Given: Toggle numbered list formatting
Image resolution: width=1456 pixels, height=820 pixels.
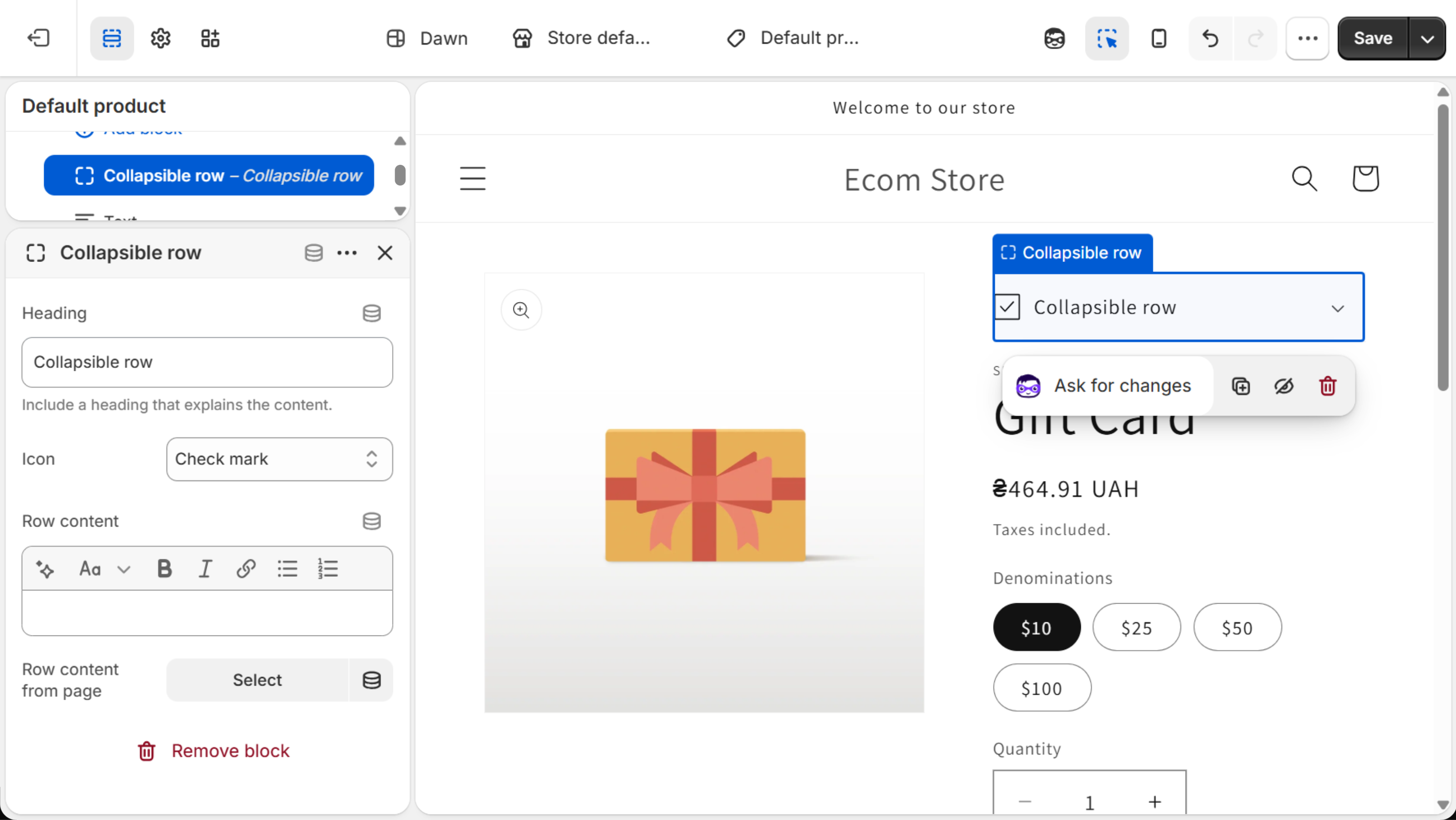Looking at the screenshot, I should pos(328,569).
